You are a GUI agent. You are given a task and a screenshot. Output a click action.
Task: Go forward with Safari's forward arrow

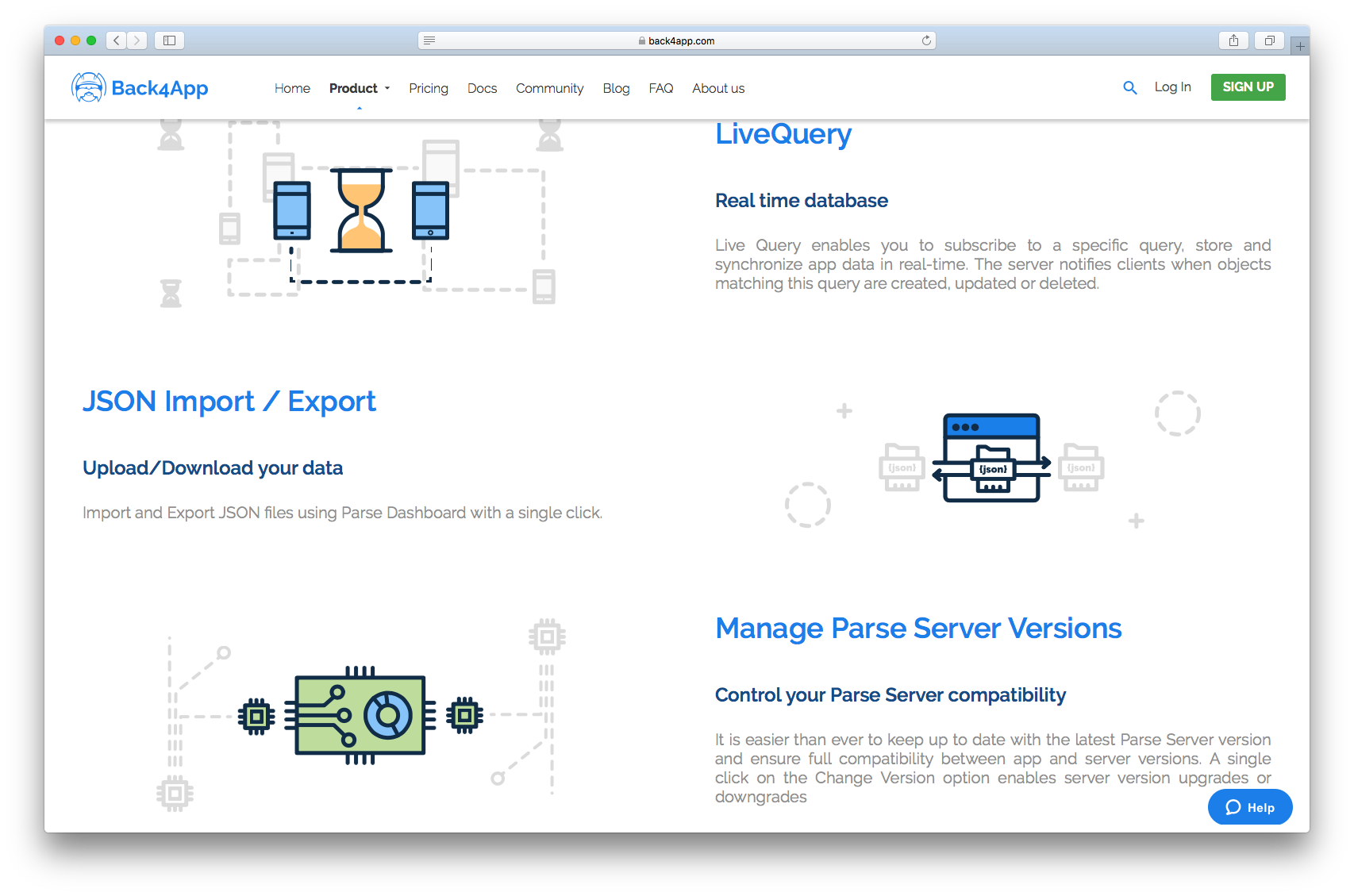pos(137,40)
